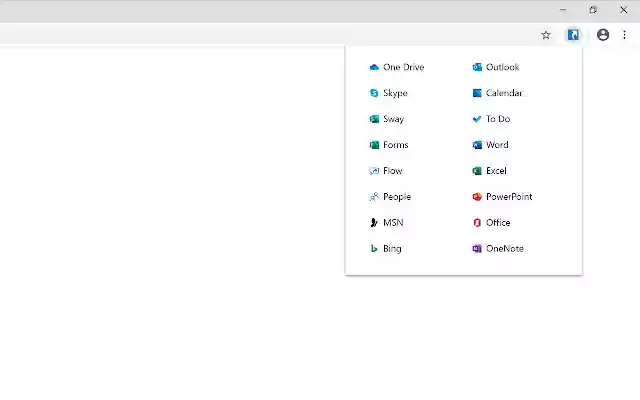The image size is (640, 400).
Task: Toggle the blue extension icon in toolbar
Action: (573, 35)
